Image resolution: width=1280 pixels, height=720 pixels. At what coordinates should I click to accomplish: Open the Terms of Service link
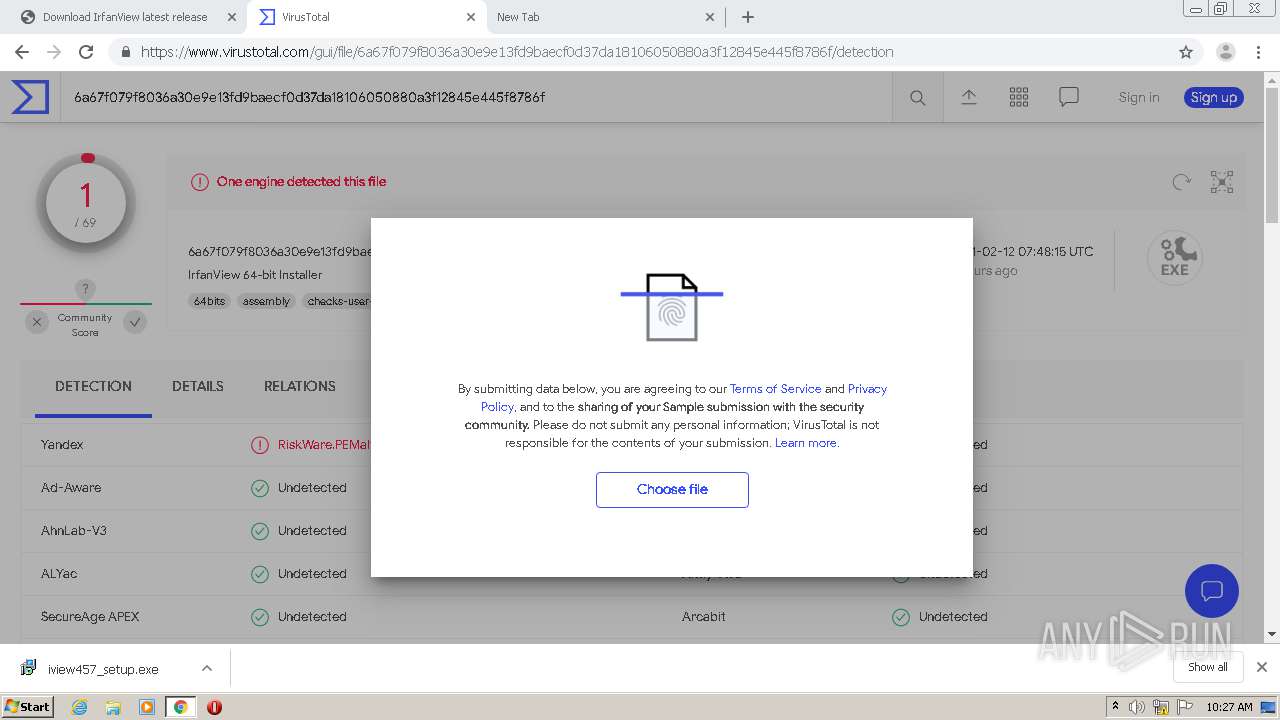(x=775, y=389)
